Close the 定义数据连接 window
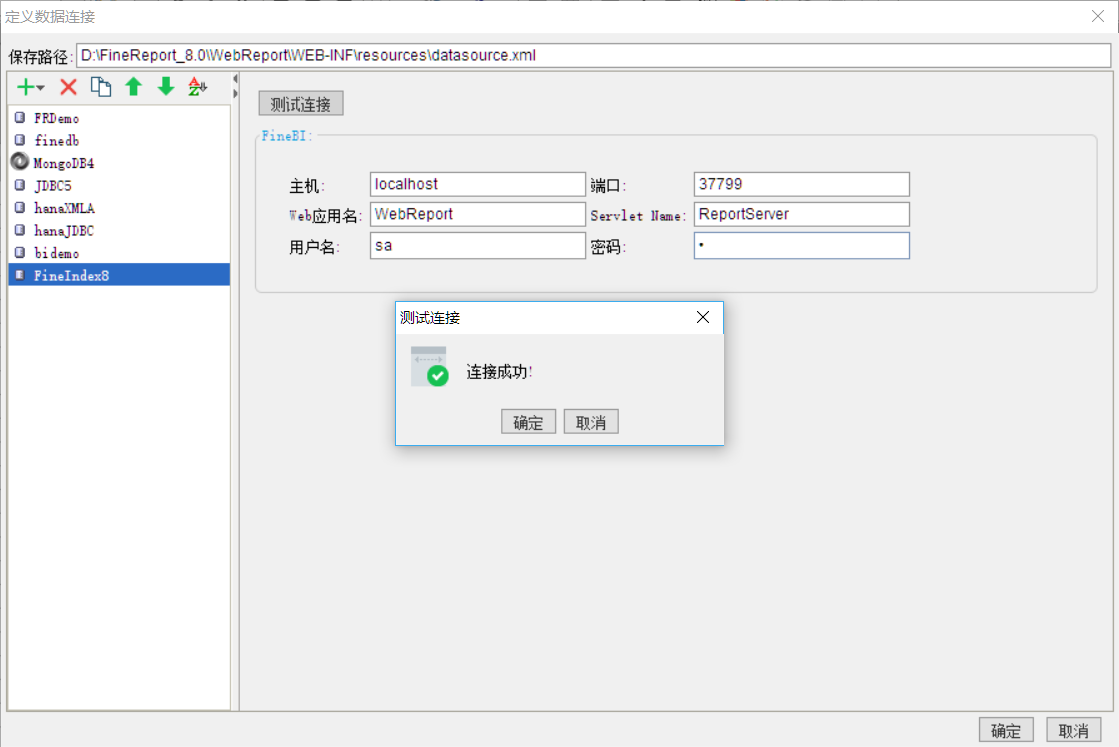The image size is (1119, 747). pyautogui.click(x=1098, y=16)
